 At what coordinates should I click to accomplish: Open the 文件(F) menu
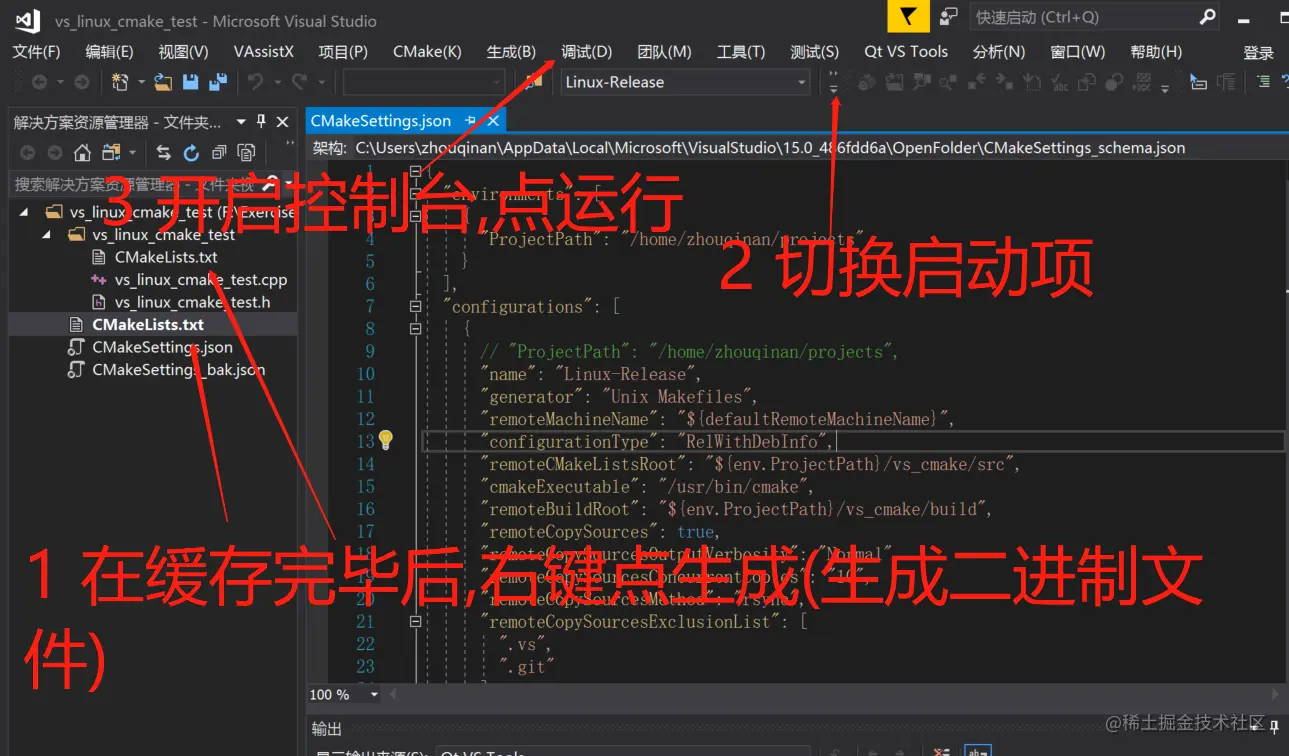(36, 52)
